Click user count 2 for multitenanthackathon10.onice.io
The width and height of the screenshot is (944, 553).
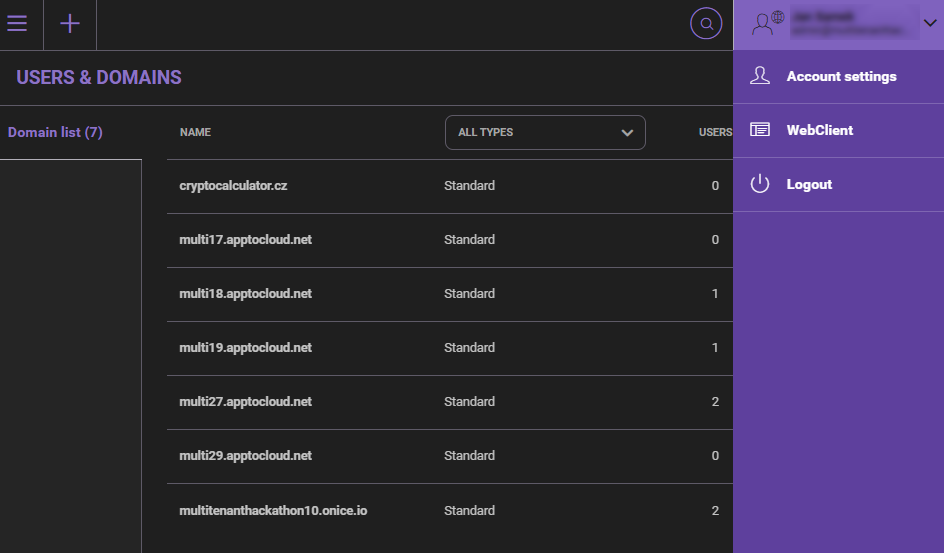click(x=715, y=510)
